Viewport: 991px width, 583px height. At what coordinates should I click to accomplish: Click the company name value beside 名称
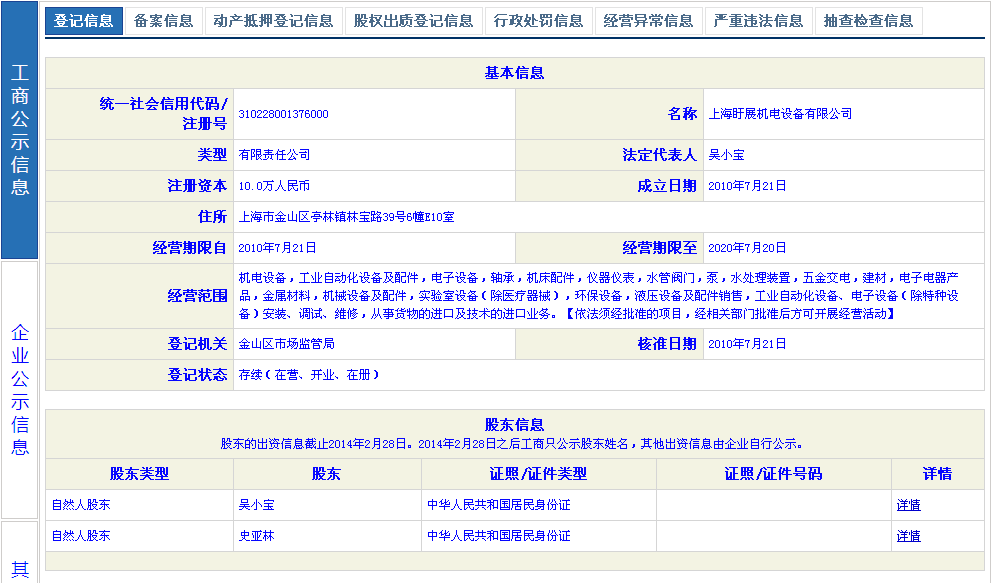780,114
